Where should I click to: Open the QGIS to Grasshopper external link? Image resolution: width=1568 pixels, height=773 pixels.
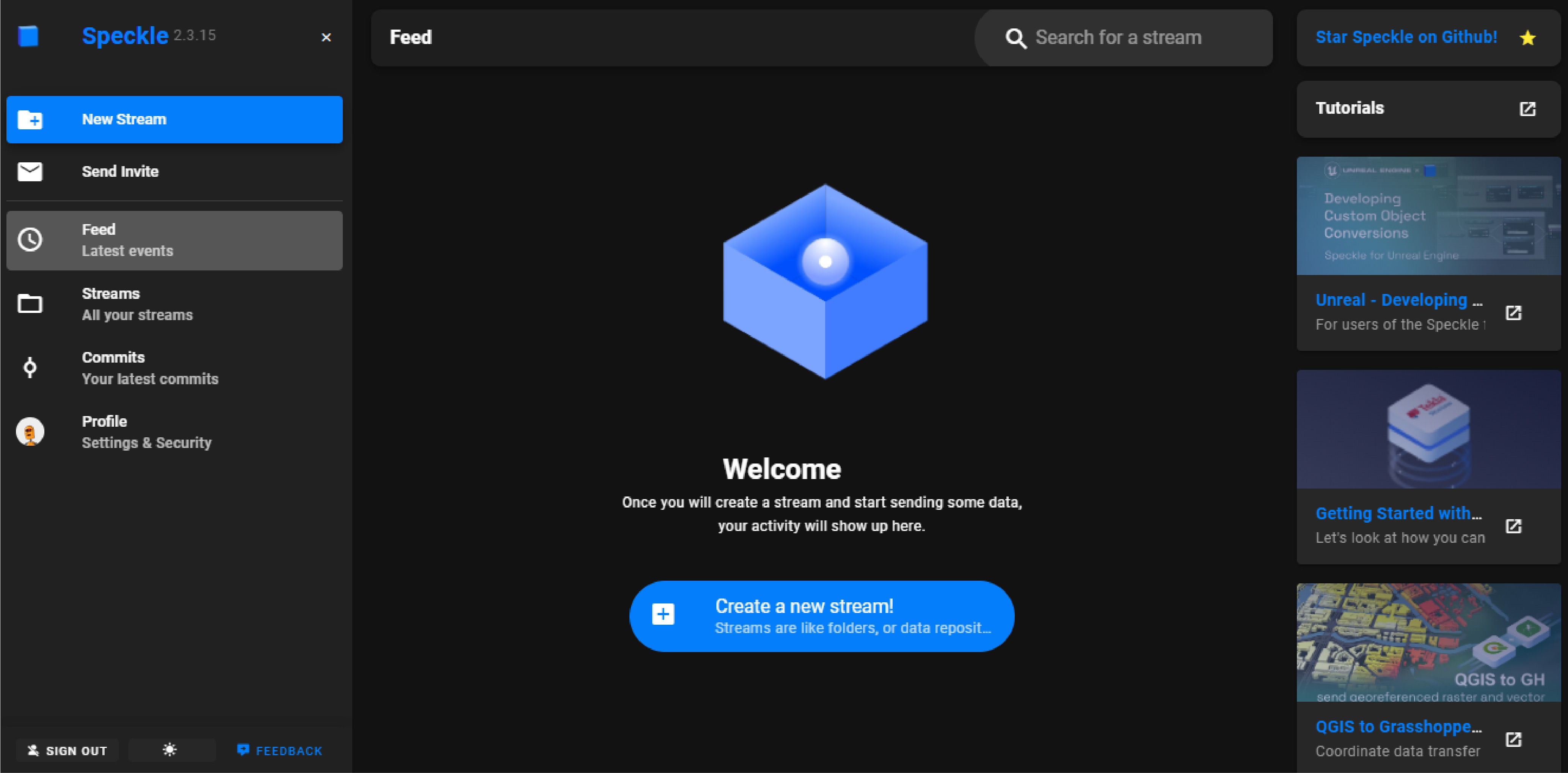1515,739
